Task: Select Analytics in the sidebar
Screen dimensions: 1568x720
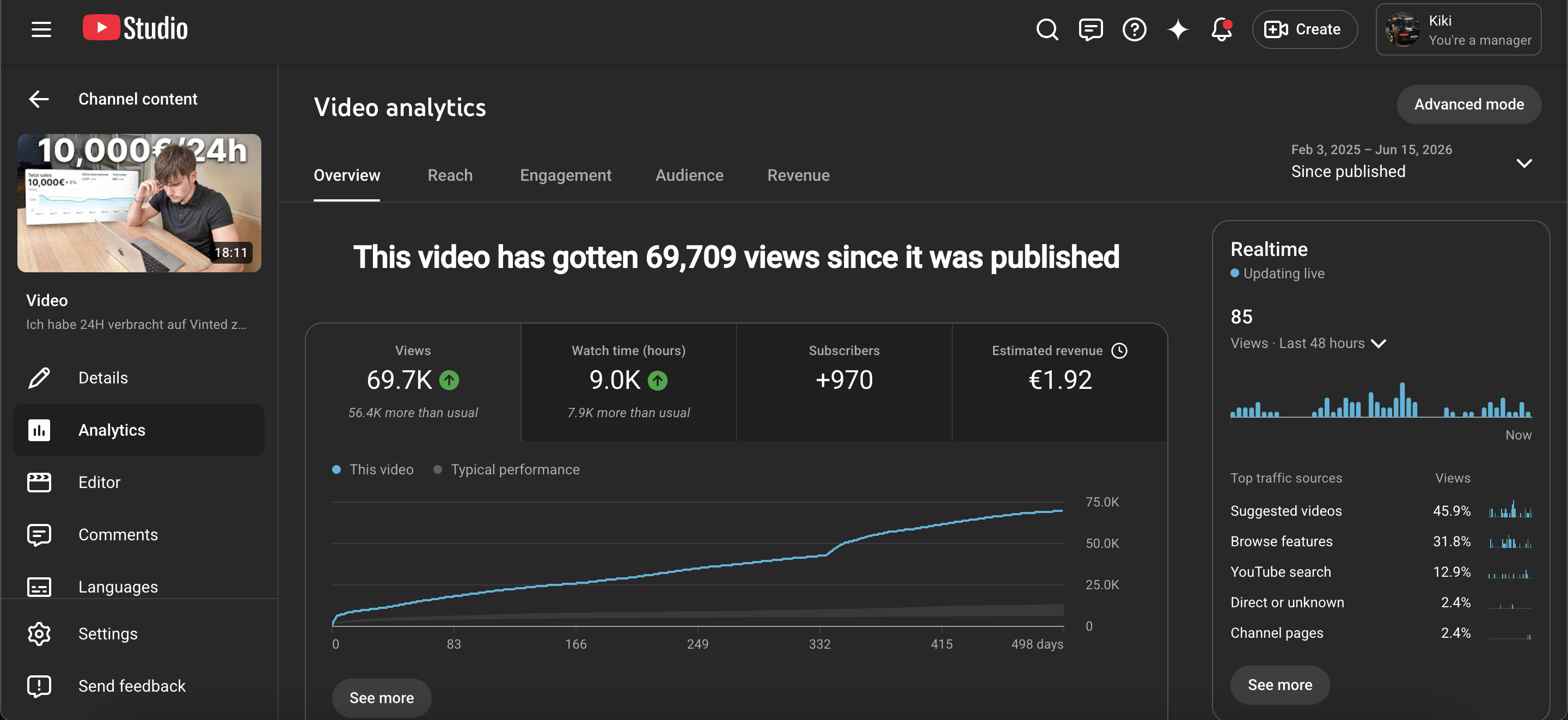Action: click(139, 430)
